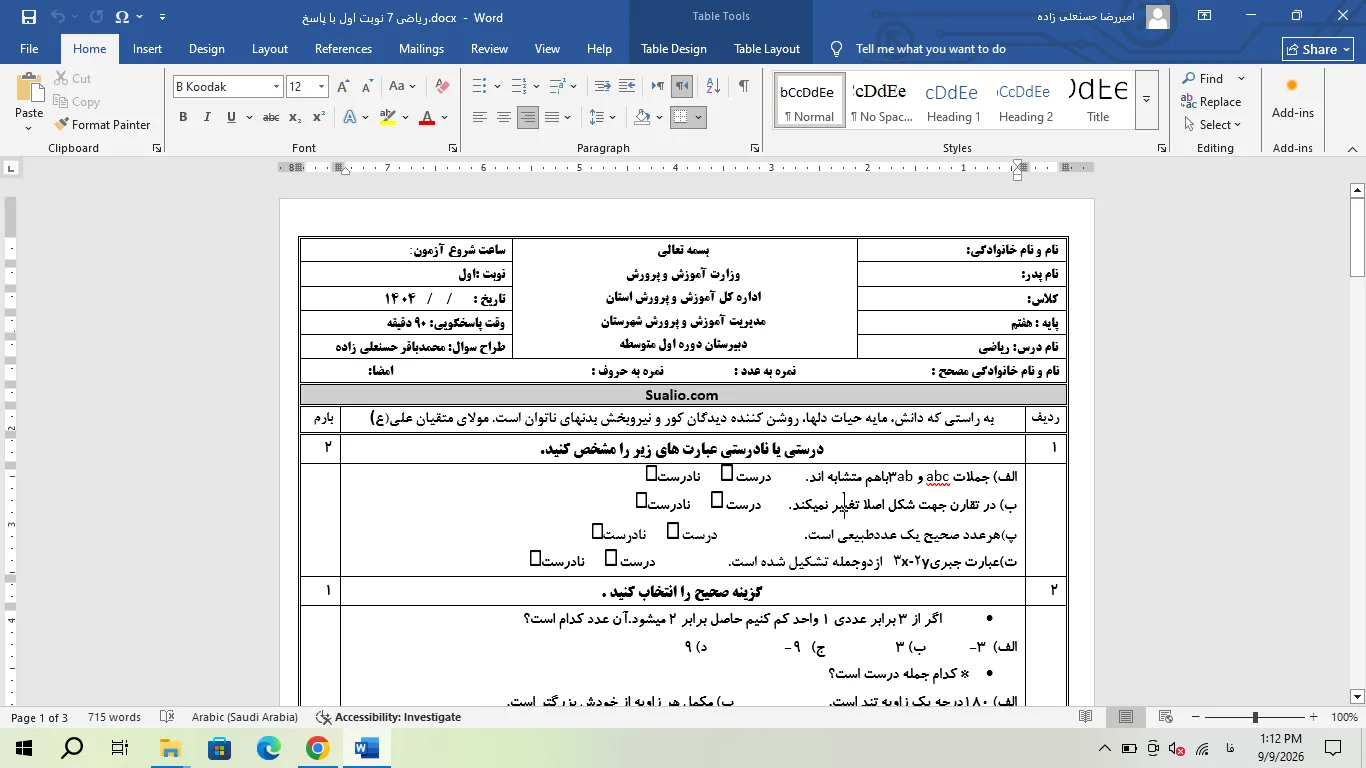Apply red font color
The image size is (1366, 768).
click(427, 117)
